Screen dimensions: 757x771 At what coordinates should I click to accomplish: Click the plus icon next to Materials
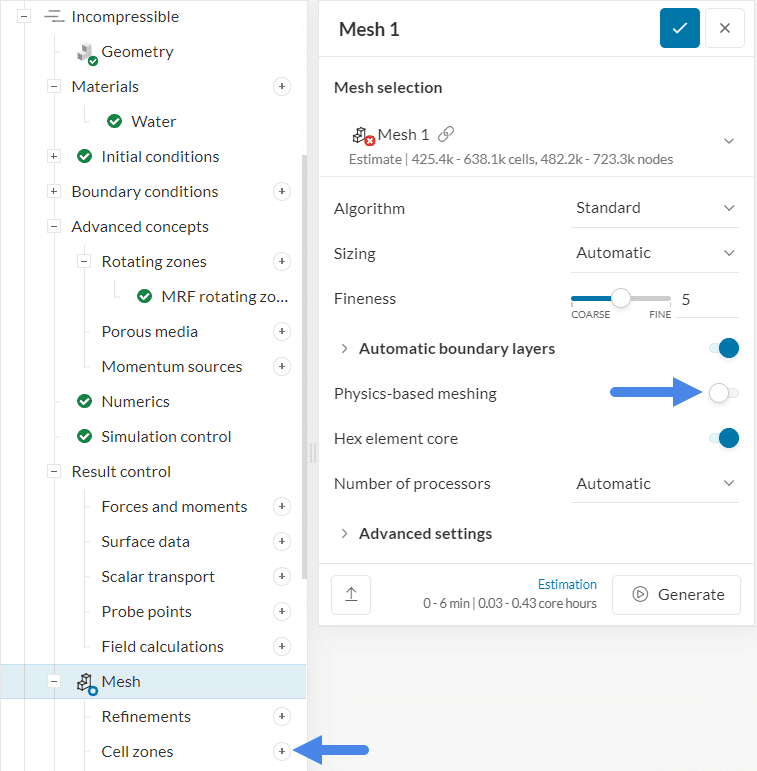(x=282, y=87)
